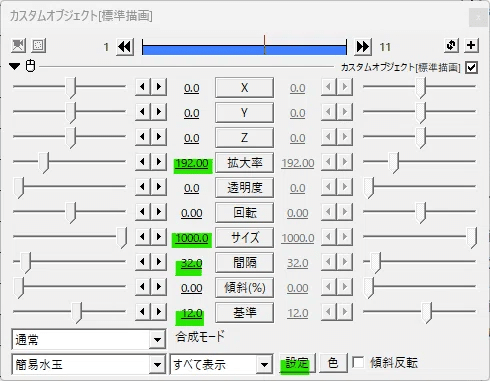Open the 色 color picker button

333,363
